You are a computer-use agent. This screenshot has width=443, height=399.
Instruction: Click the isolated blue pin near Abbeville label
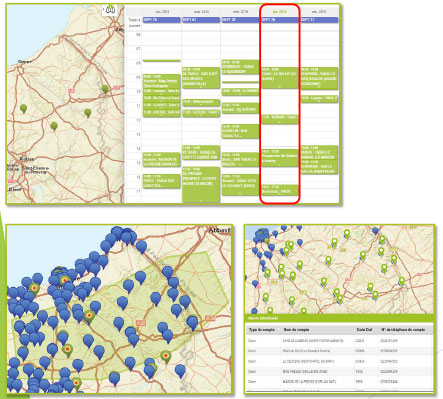141,246
